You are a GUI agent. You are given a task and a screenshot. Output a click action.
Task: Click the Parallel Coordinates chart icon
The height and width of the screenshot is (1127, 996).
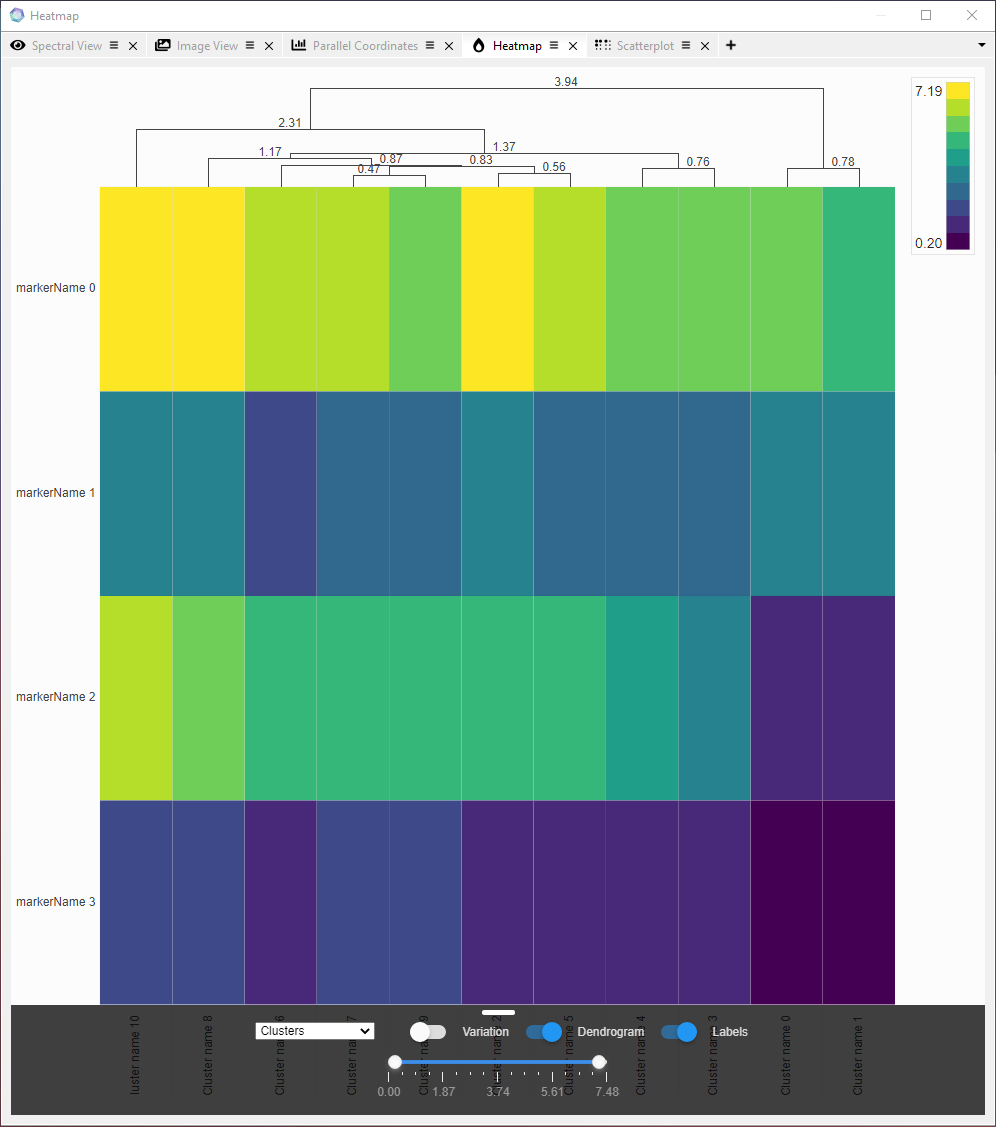coord(298,45)
